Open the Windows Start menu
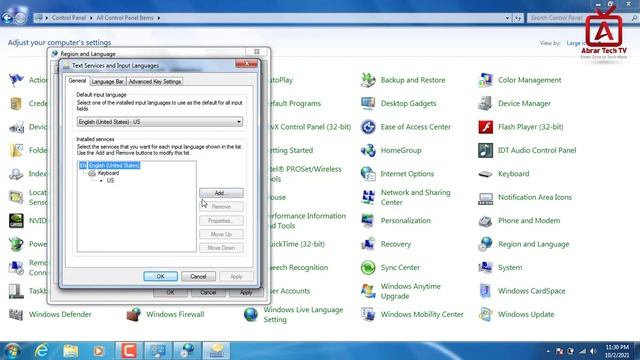640x360 pixels. (x=12, y=351)
